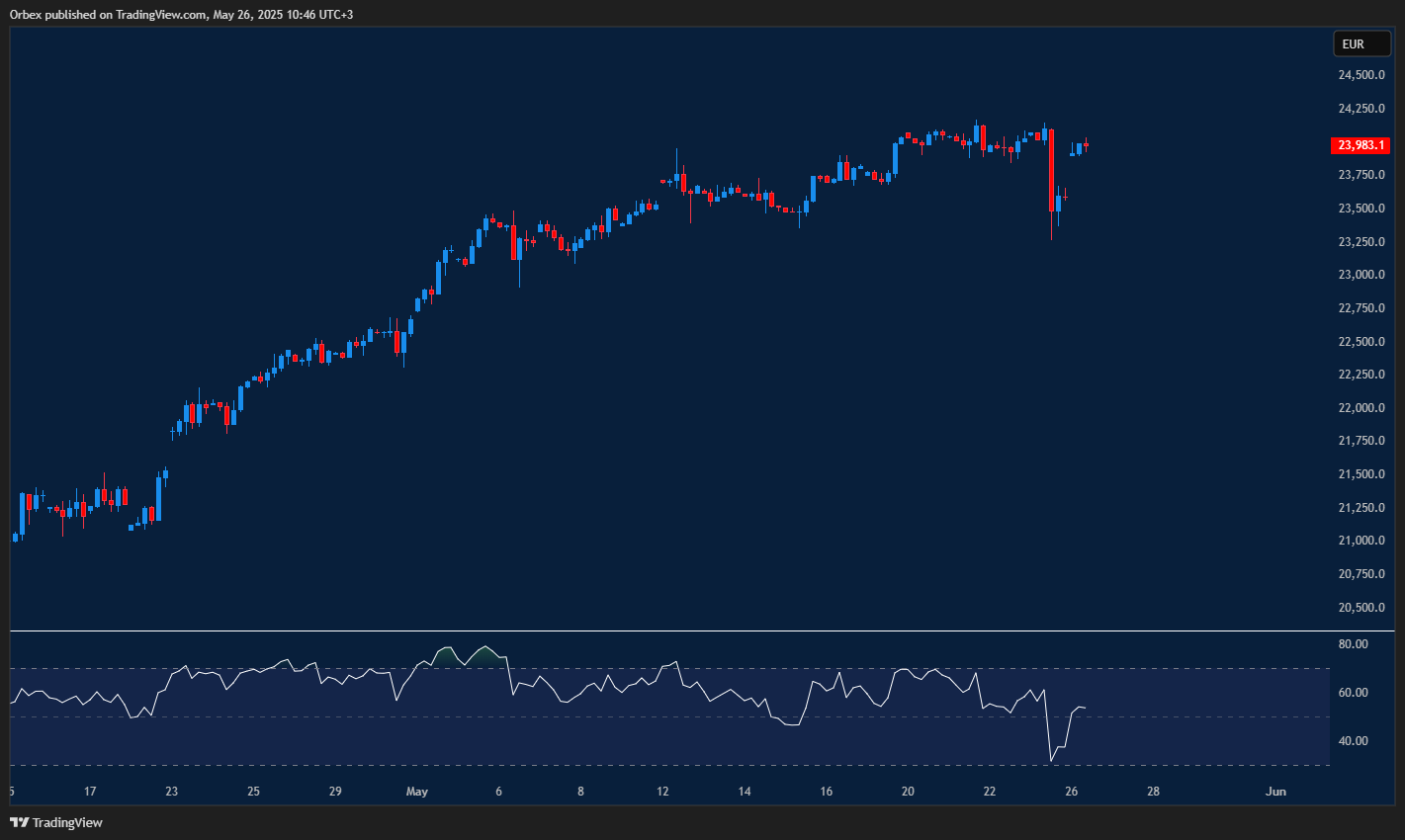Expand the time axis options via May label
The height and width of the screenshot is (840, 1405).
pos(416,792)
